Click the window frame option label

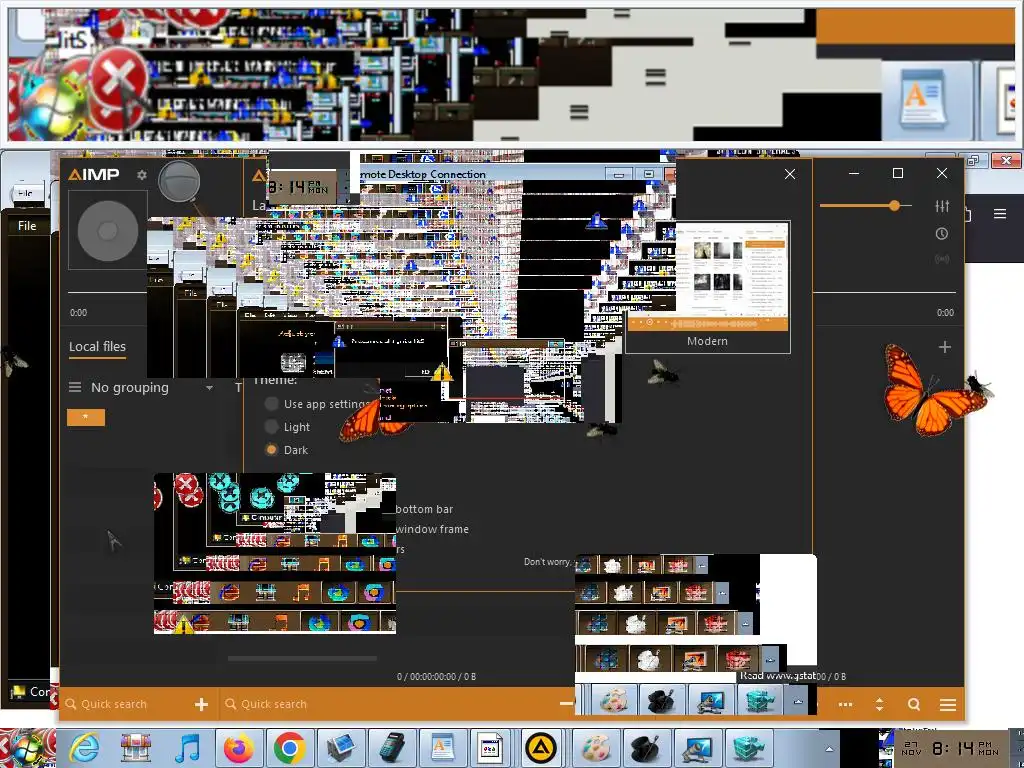click(x=432, y=530)
